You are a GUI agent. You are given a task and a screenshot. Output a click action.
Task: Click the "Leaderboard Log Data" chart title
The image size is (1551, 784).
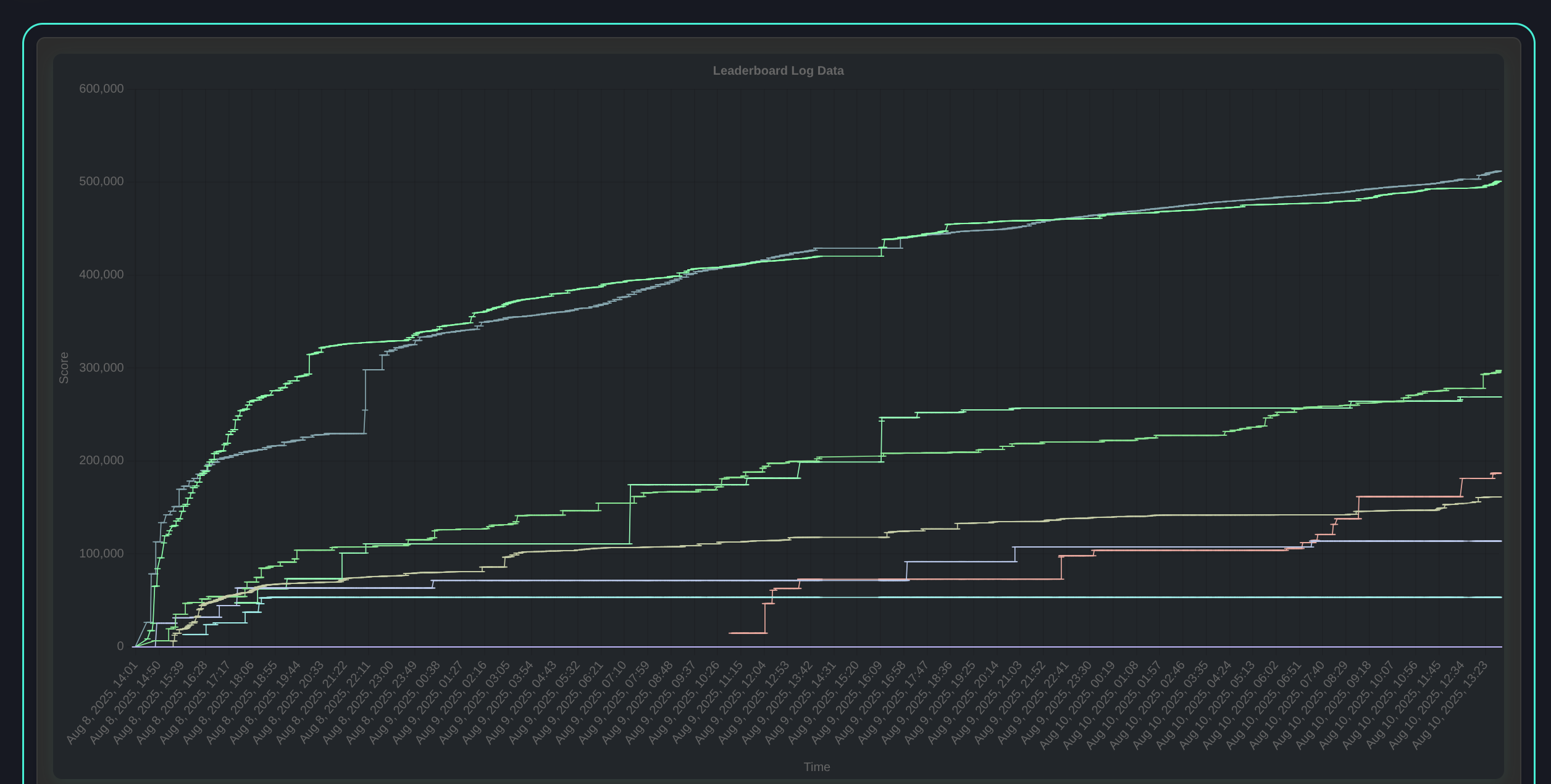tap(778, 71)
